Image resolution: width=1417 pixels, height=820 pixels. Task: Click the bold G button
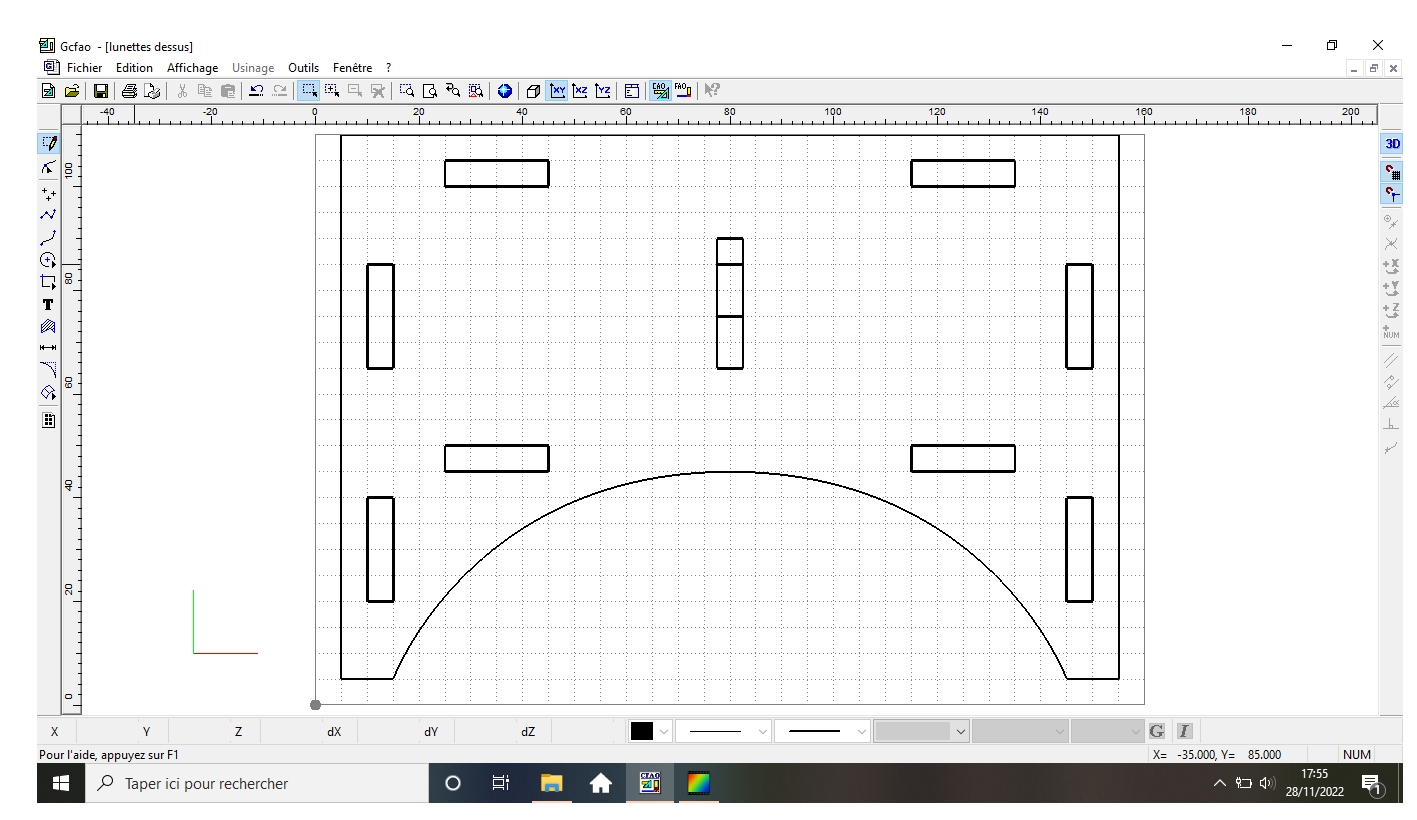click(x=1157, y=732)
